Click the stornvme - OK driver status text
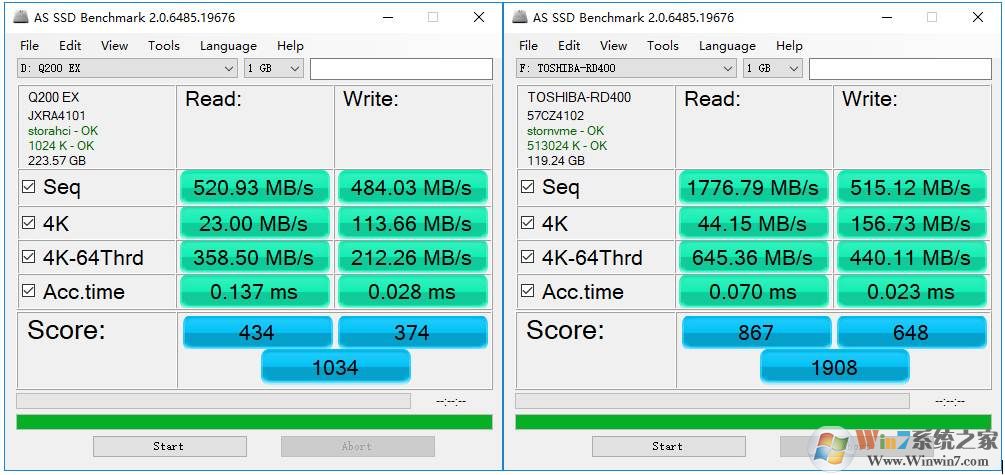The width and height of the screenshot is (1005, 475). pyautogui.click(x=565, y=131)
